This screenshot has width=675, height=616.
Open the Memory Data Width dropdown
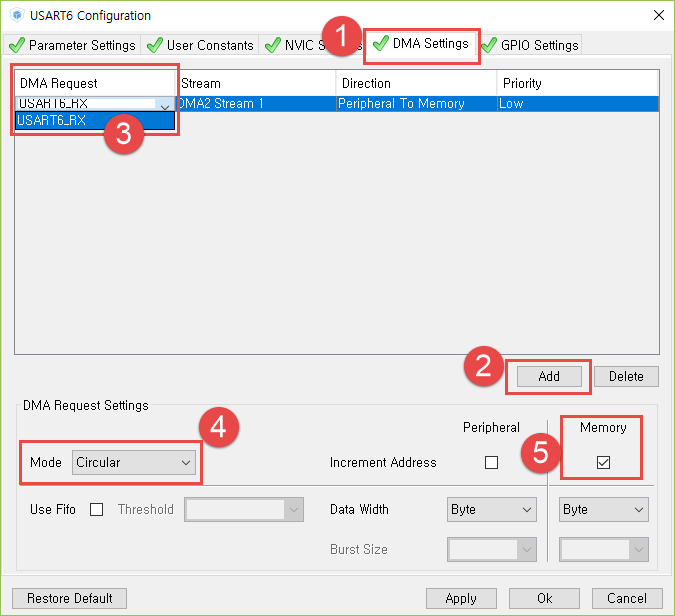[x=604, y=509]
